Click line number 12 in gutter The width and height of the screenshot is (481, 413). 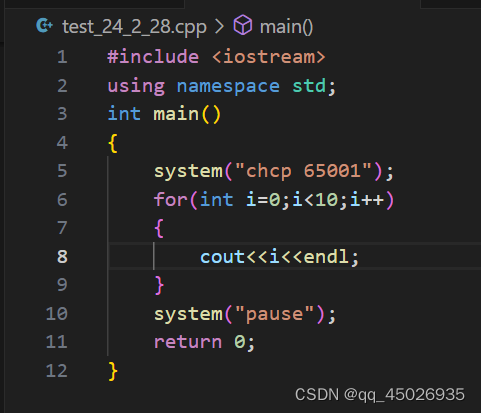[x=57, y=371]
